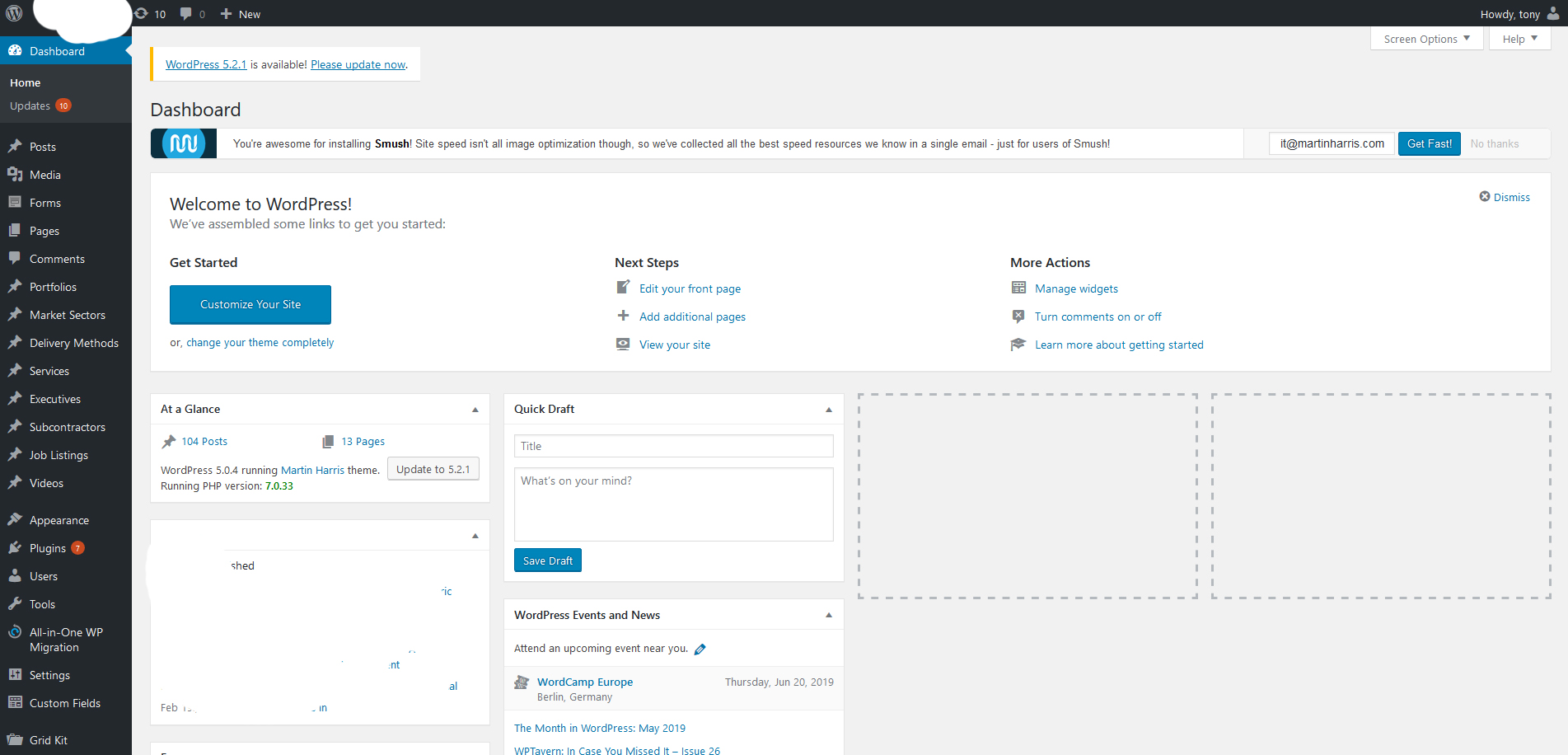The image size is (1568, 755).
Task: Click the Smush email address field
Action: (x=1332, y=143)
